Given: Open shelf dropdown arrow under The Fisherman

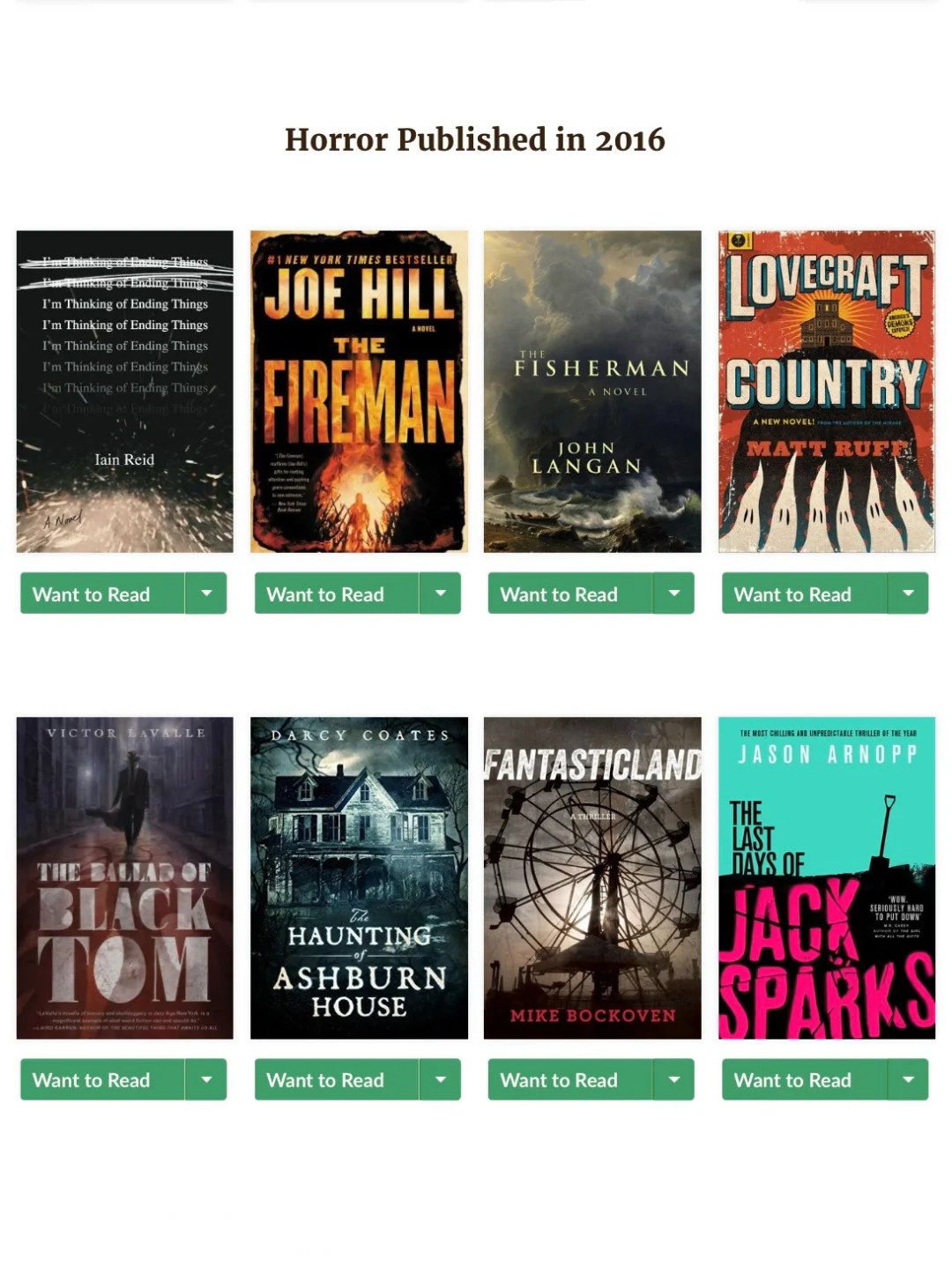Looking at the screenshot, I should click(x=674, y=593).
